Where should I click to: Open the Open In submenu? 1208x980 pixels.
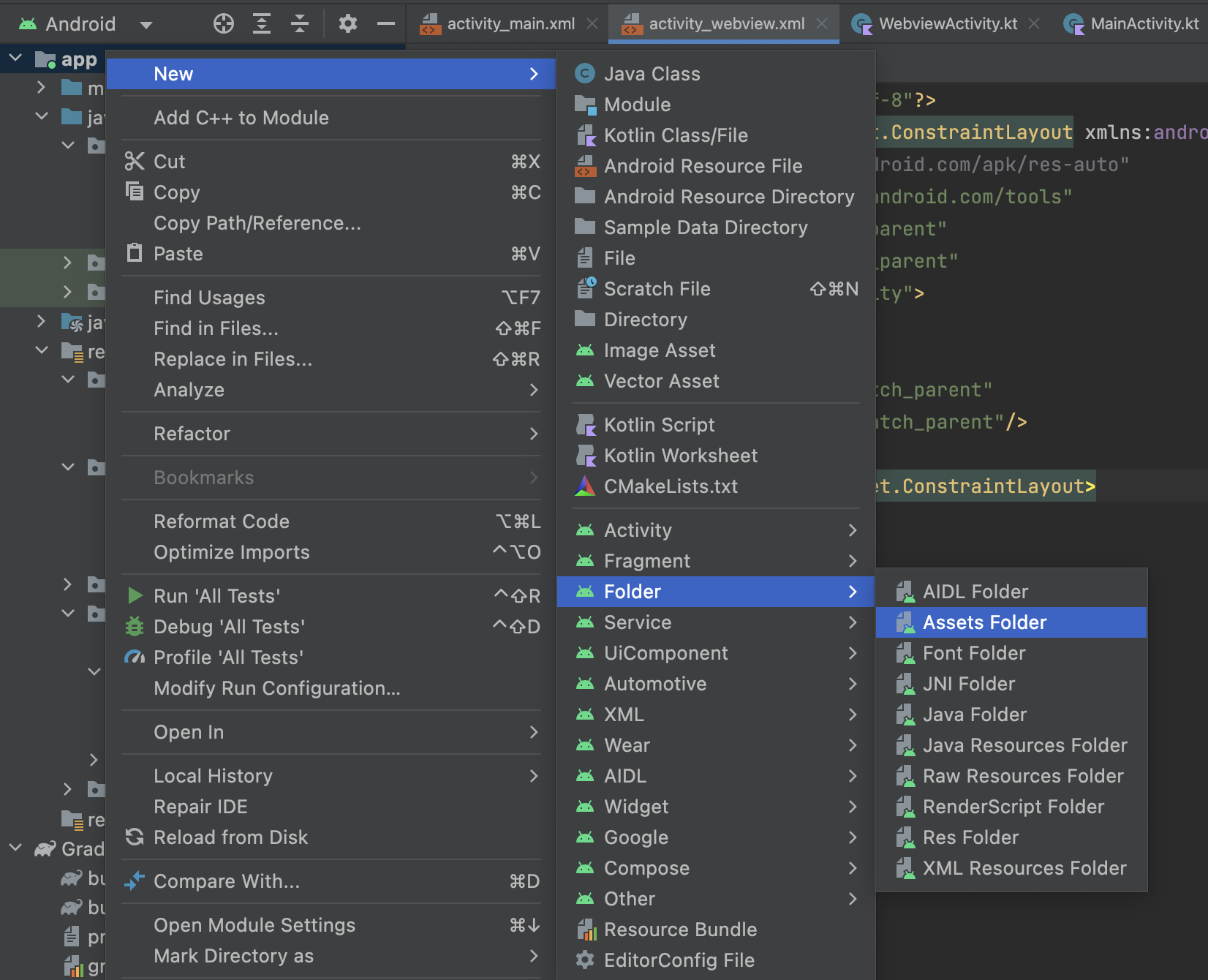pyautogui.click(x=331, y=732)
